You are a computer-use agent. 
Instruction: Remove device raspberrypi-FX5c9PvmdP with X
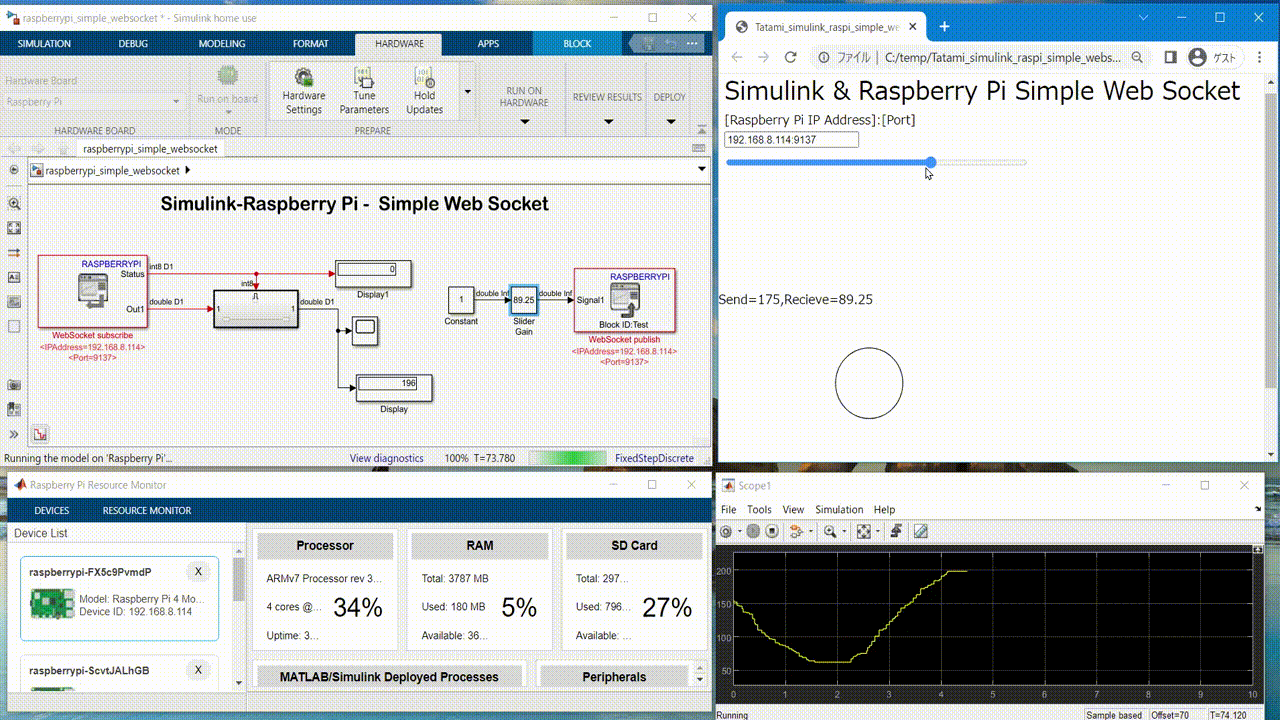198,572
